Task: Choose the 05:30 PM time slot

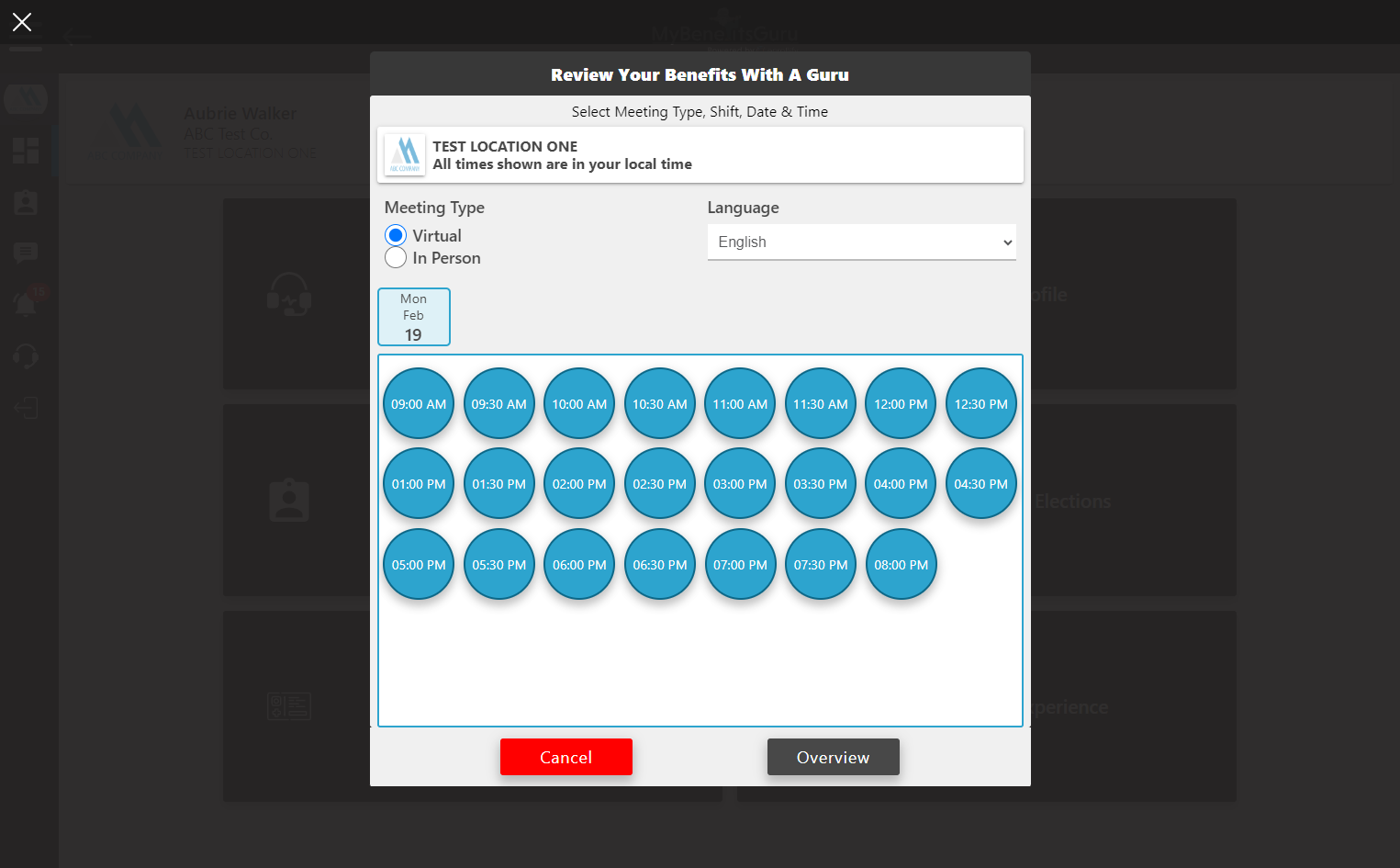Action: (x=499, y=565)
